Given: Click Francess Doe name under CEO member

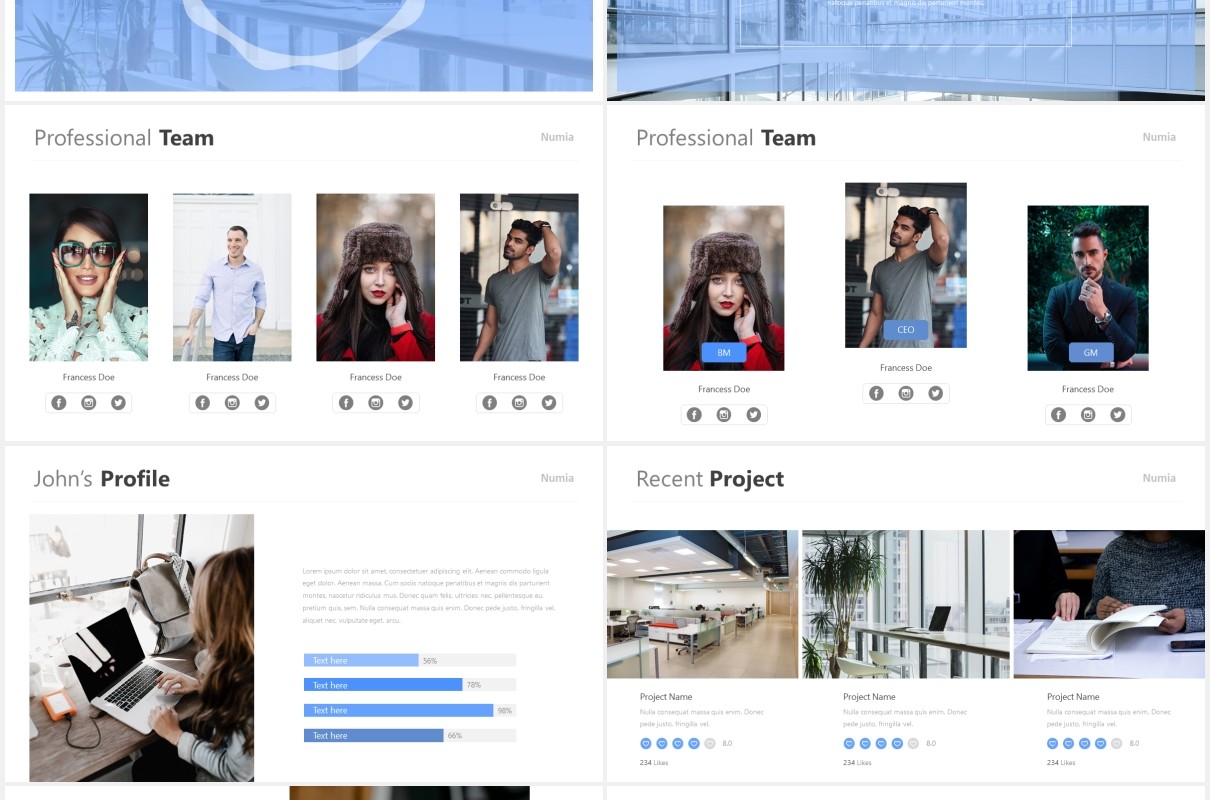Looking at the screenshot, I should [906, 368].
